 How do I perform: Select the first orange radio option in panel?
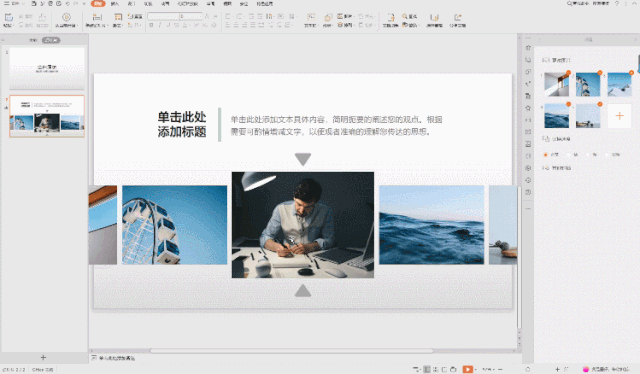546,155
